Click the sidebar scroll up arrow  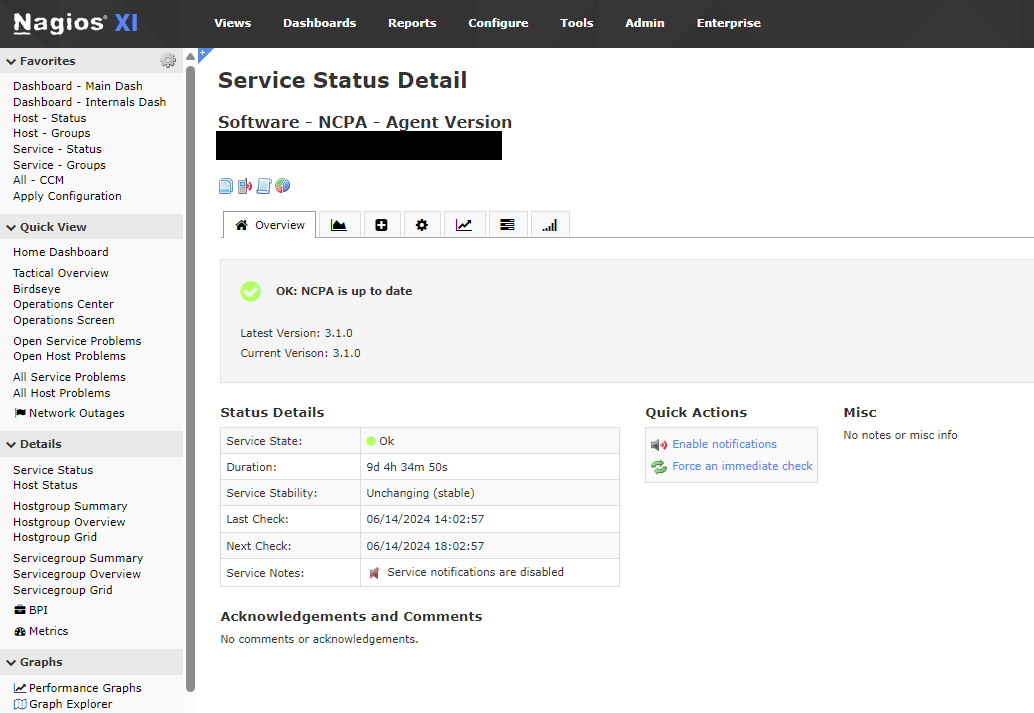click(191, 56)
